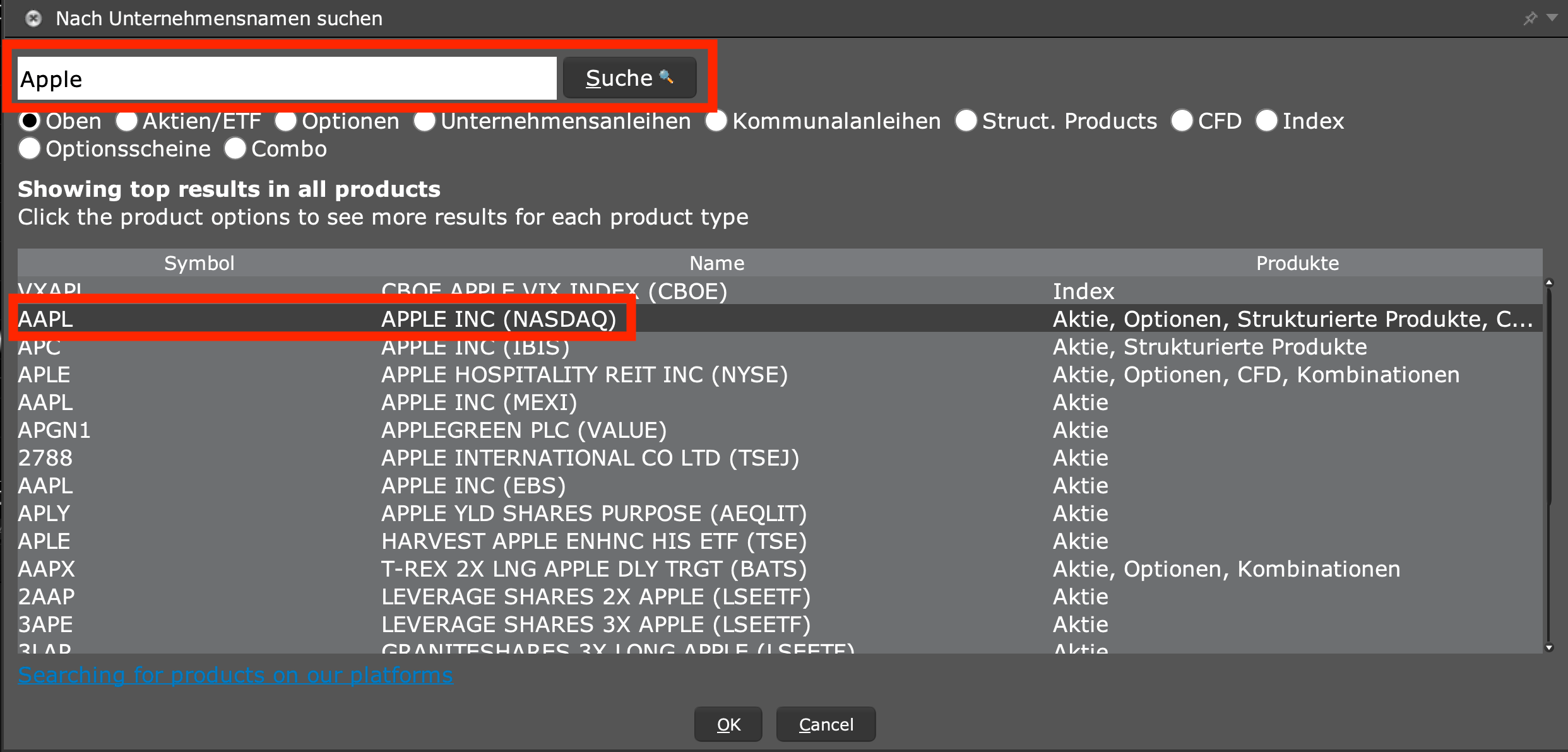Select the CFD product filter
Image resolution: width=1568 pixels, height=752 pixels.
point(1181,120)
